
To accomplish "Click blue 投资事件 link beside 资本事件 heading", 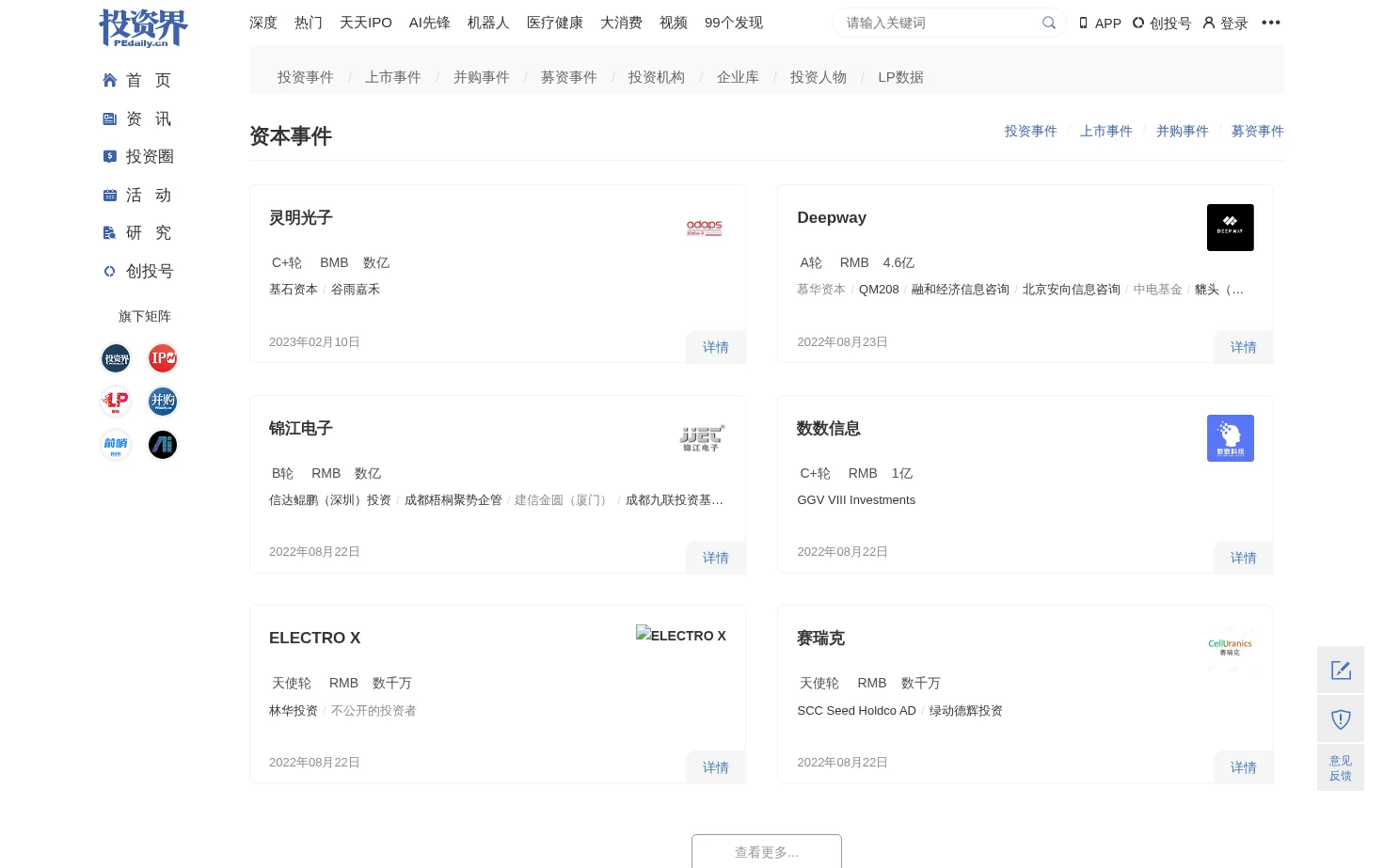I will pyautogui.click(x=1031, y=131).
